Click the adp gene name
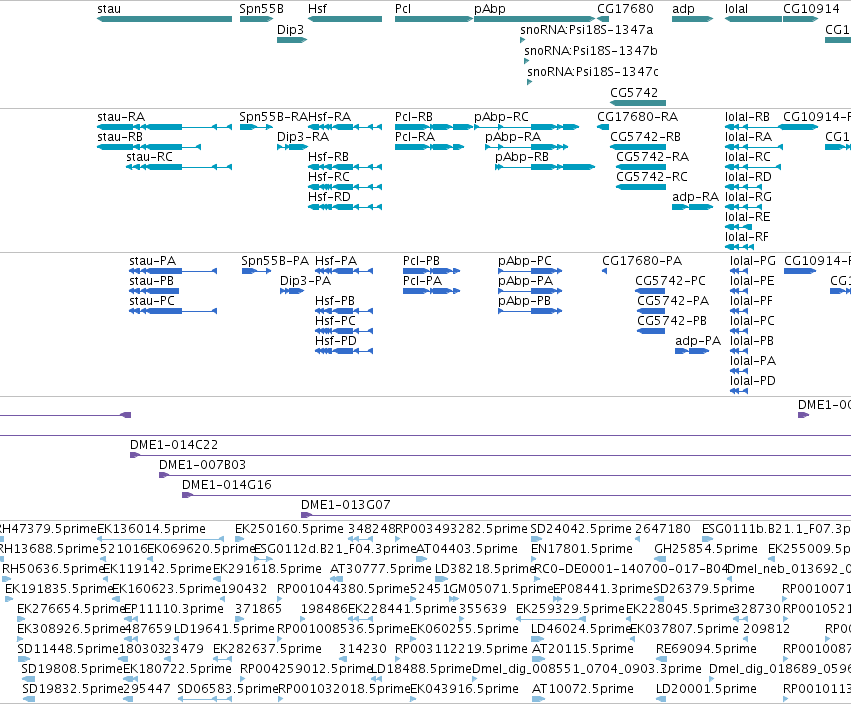Screen dimensions: 851x704 tap(683, 9)
